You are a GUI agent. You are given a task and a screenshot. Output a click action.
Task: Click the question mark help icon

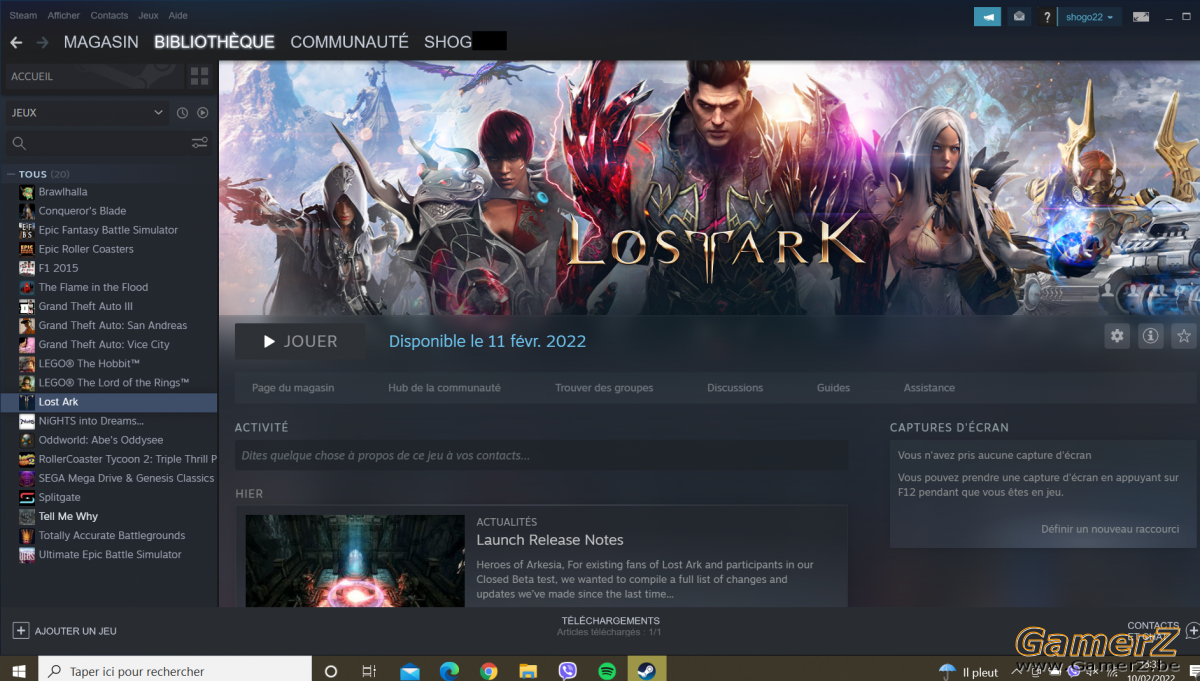[x=1046, y=17]
